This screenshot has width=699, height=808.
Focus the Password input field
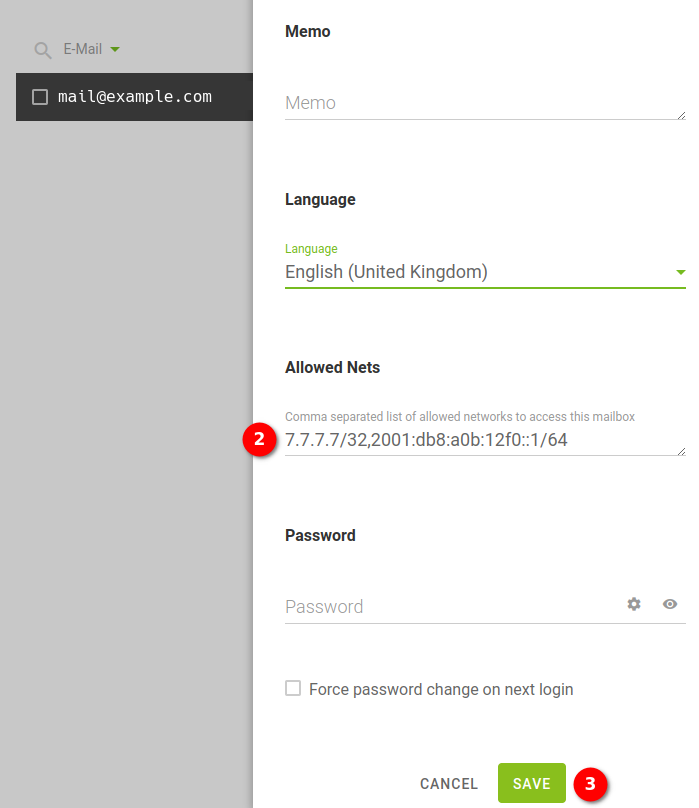[450, 606]
